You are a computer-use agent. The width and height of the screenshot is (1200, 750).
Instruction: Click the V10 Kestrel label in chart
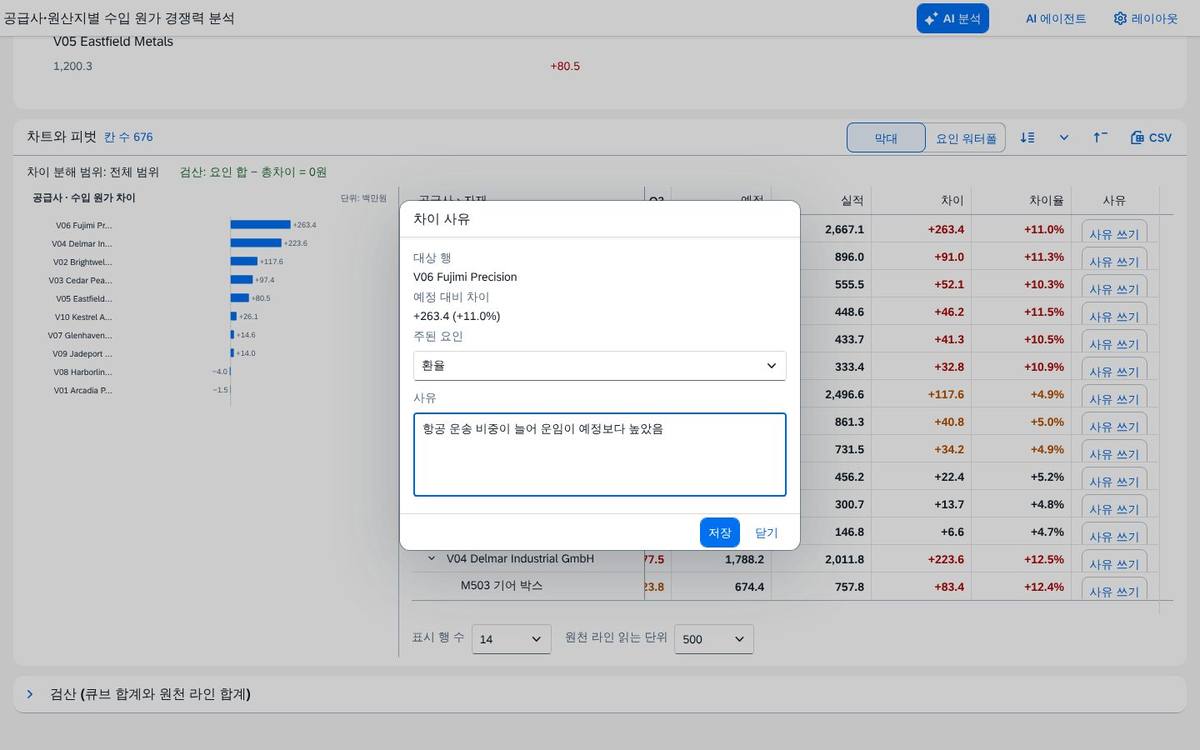[85, 317]
